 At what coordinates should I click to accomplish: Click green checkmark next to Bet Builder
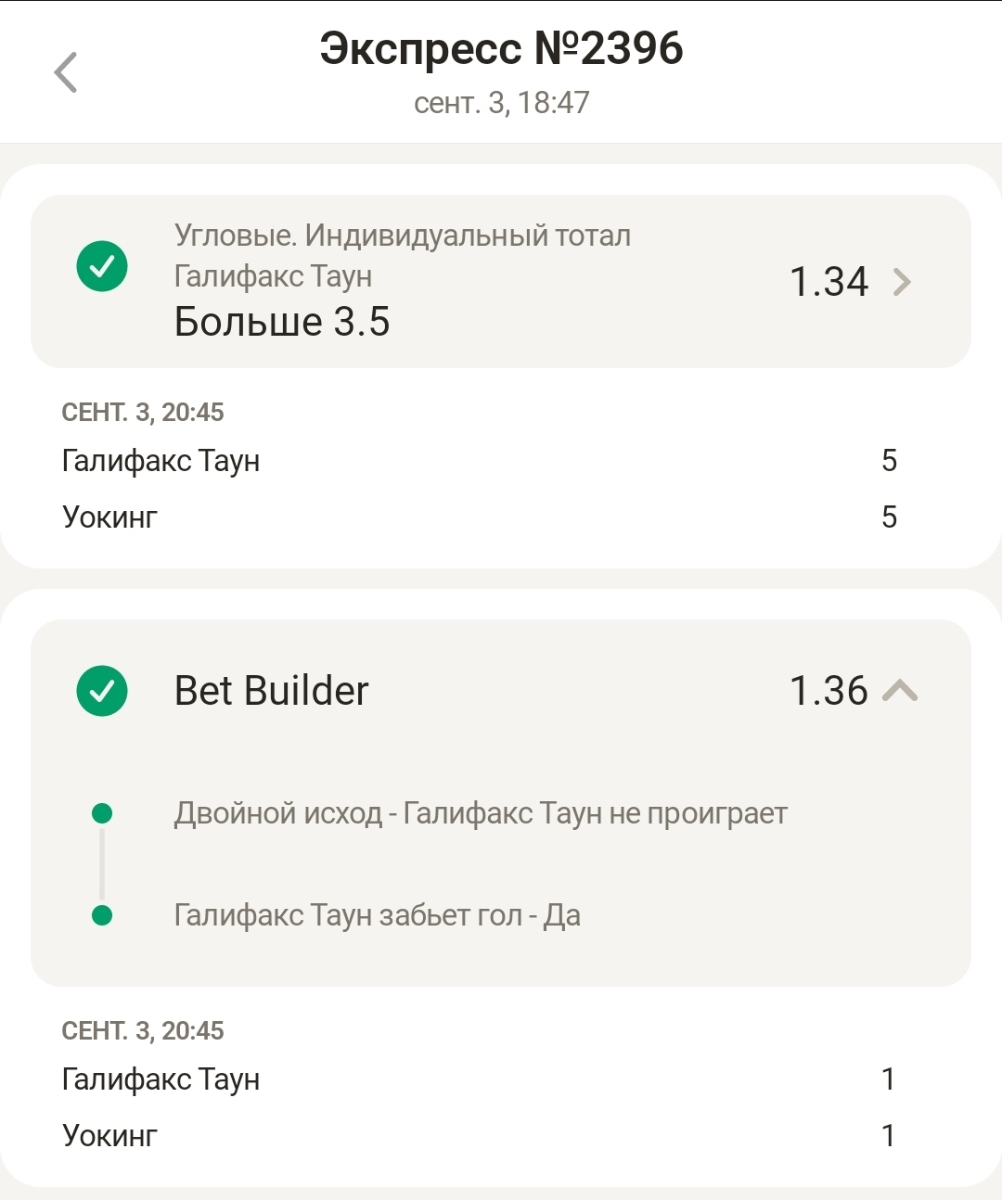102,691
